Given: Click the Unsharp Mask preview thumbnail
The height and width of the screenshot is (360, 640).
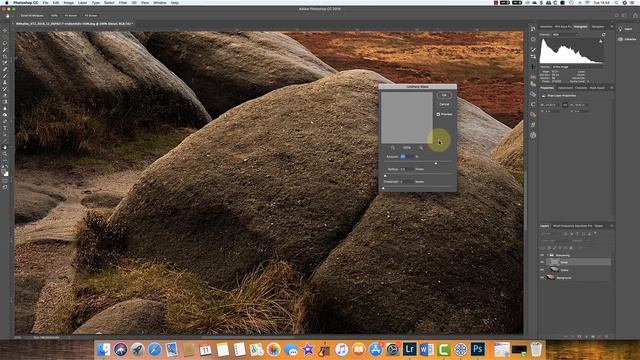Looking at the screenshot, I should coord(407,118).
